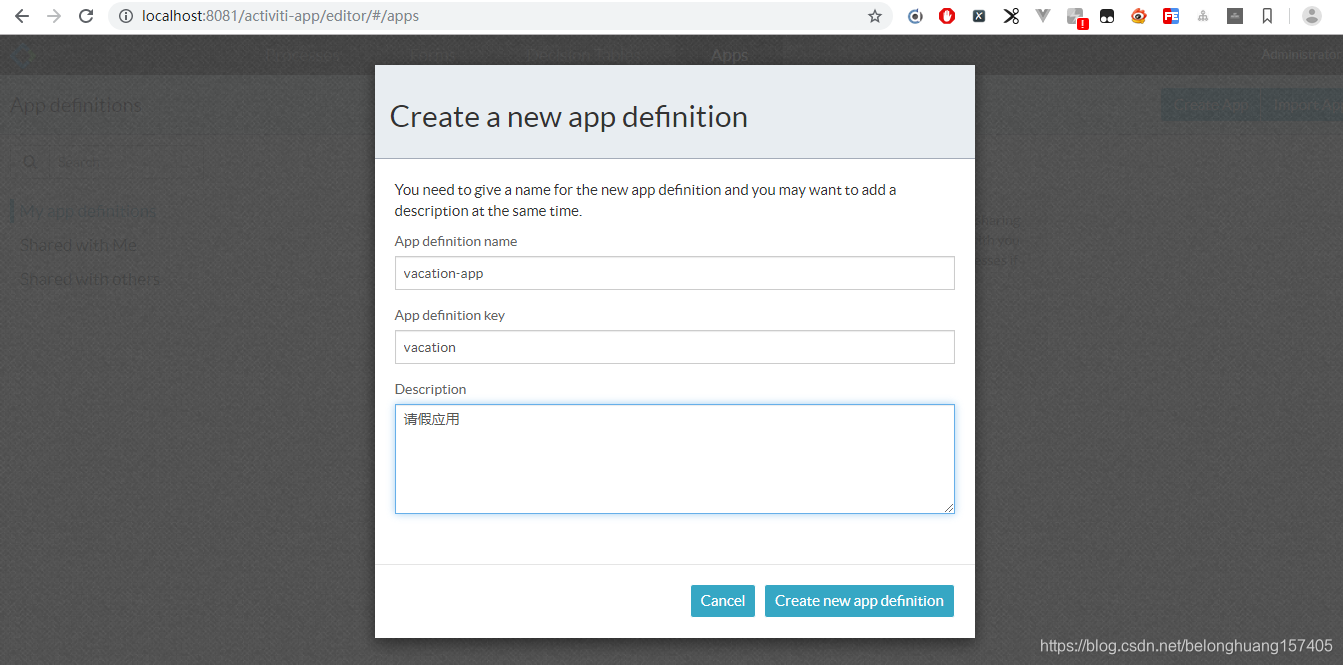This screenshot has height=665, width=1343.
Task: Open the Chrome profile avatar
Action: (x=1312, y=16)
